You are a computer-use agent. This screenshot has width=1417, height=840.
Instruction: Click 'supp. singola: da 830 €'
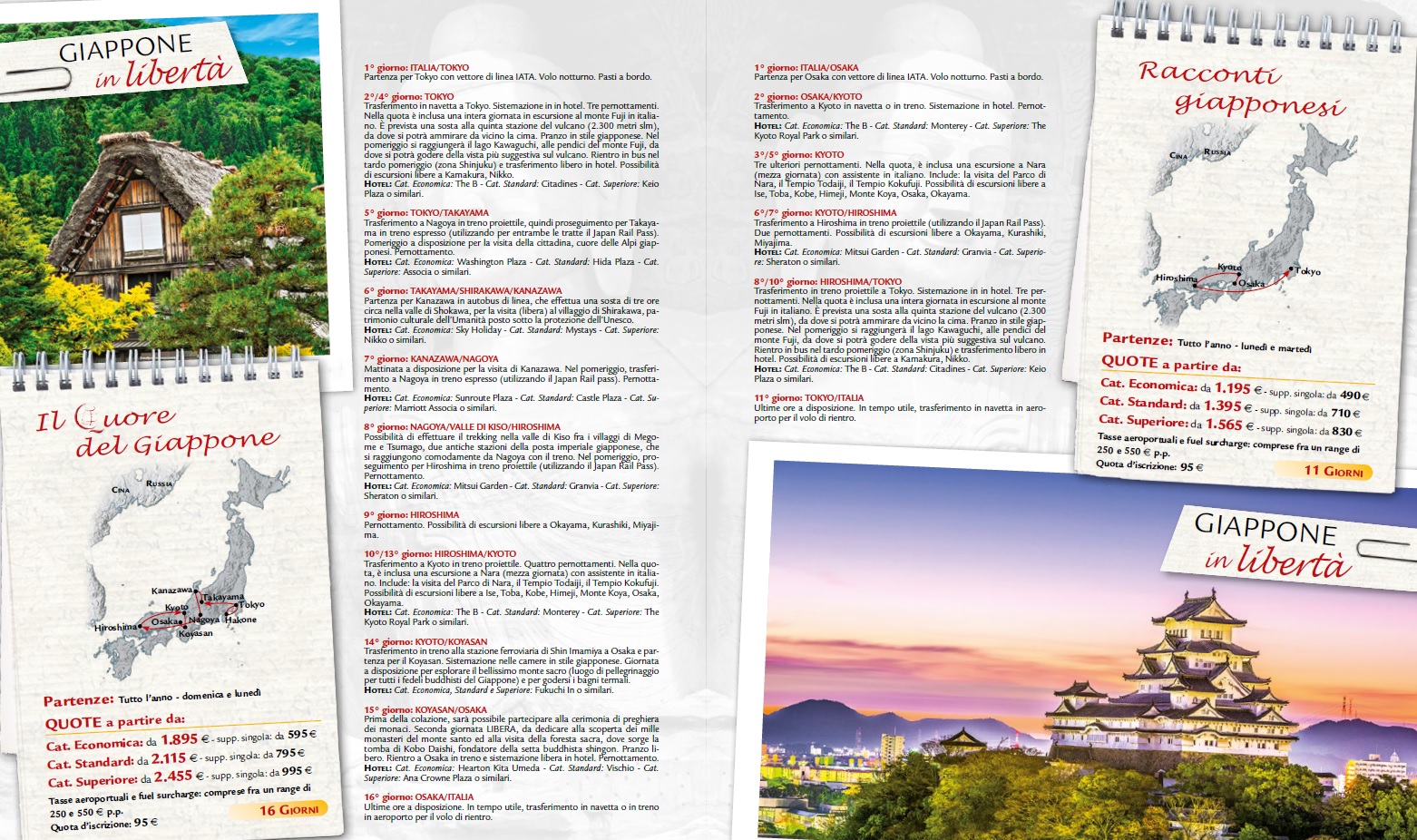pos(1311,430)
